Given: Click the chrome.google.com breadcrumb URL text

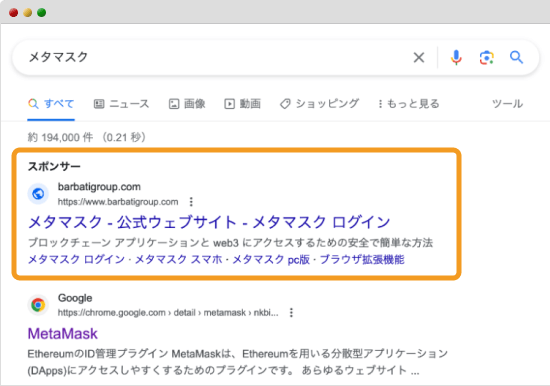Looking at the screenshot, I should pyautogui.click(x=168, y=313).
